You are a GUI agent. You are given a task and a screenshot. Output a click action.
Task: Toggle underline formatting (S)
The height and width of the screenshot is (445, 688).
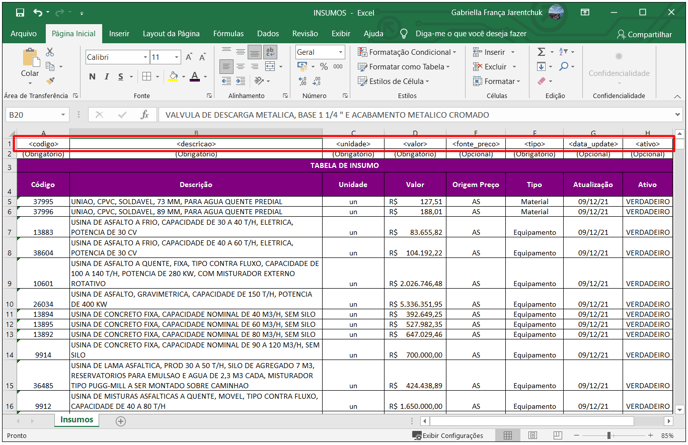(x=121, y=77)
